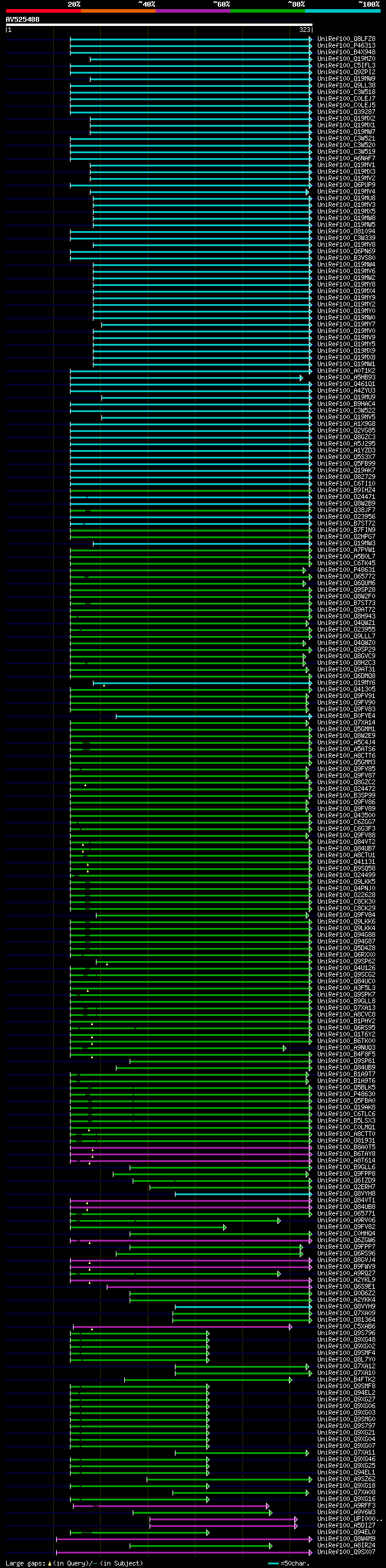Open hit UniRef100_P46313
Image resolution: width=386 pixels, height=1568 pixels.
346,46
